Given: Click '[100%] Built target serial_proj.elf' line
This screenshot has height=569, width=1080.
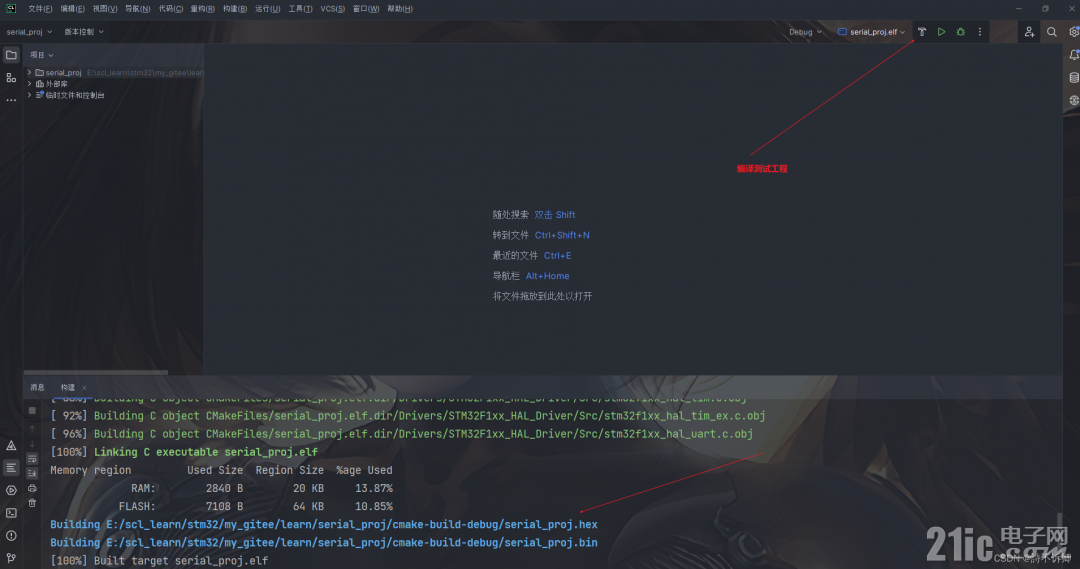Looking at the screenshot, I should tap(159, 561).
